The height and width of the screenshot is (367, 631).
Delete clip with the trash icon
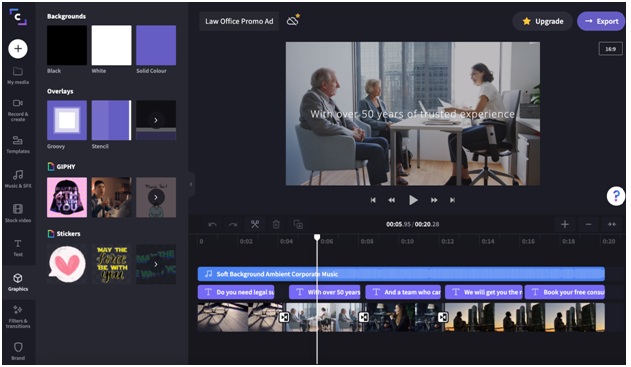click(276, 225)
